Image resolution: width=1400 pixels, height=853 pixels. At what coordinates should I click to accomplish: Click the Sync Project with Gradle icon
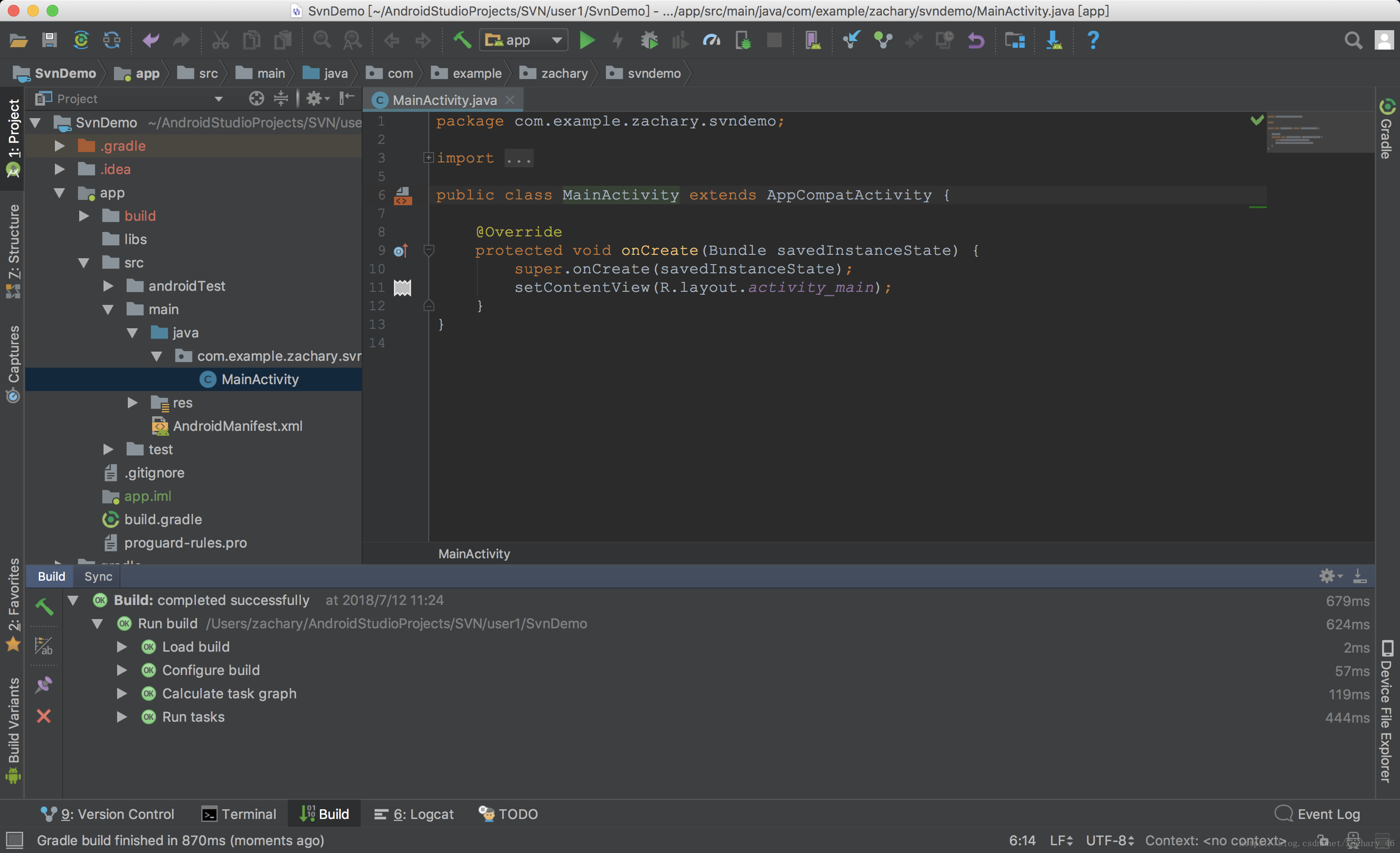click(81, 40)
